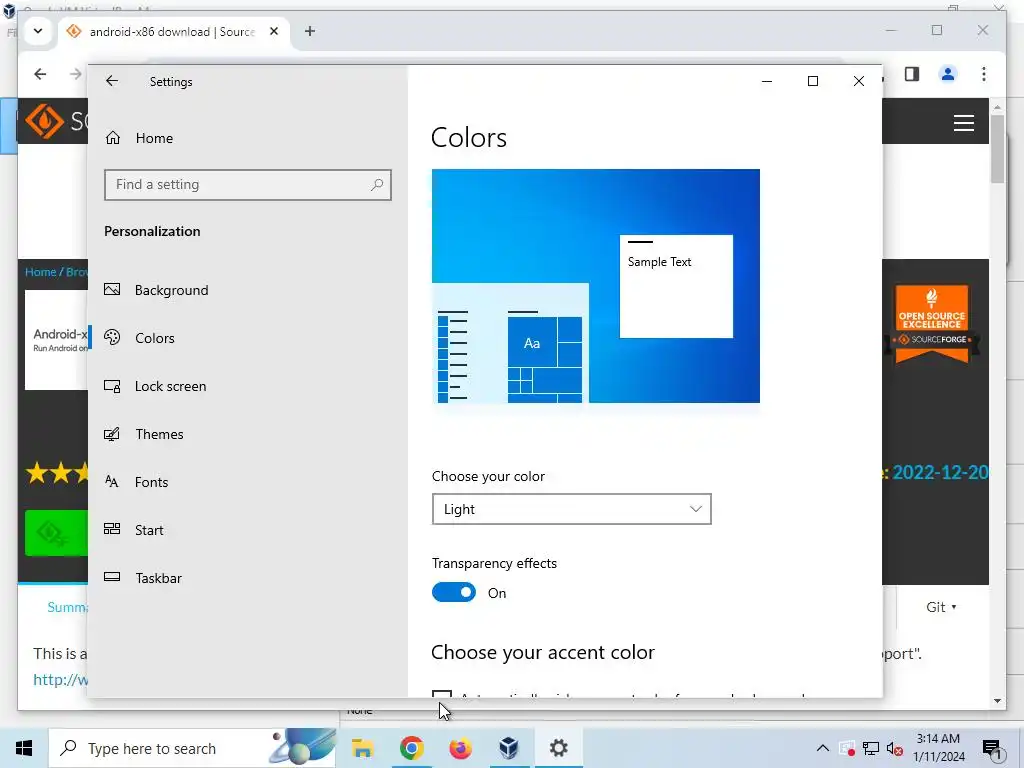Click the network icon in system tray
This screenshot has width=1024, height=768.
871,748
